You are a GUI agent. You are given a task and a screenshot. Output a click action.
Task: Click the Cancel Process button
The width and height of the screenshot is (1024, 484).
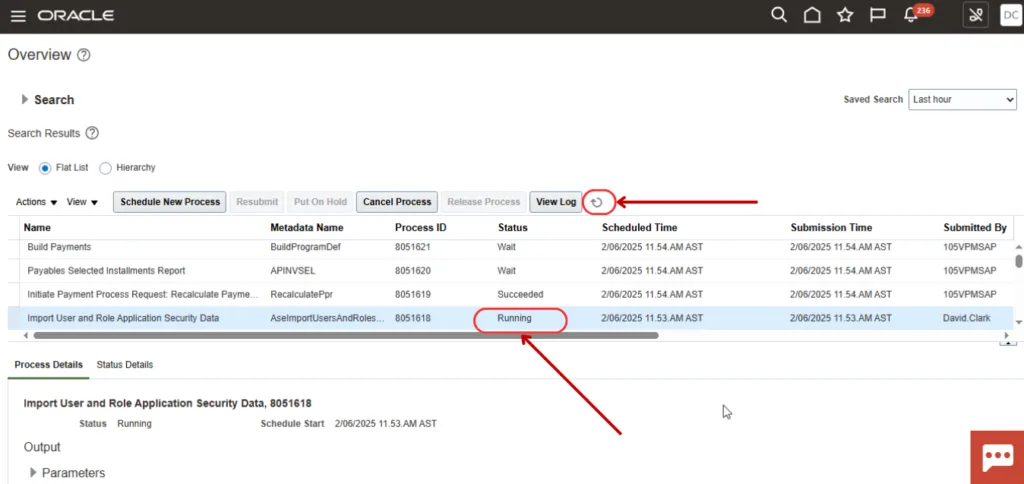(397, 202)
